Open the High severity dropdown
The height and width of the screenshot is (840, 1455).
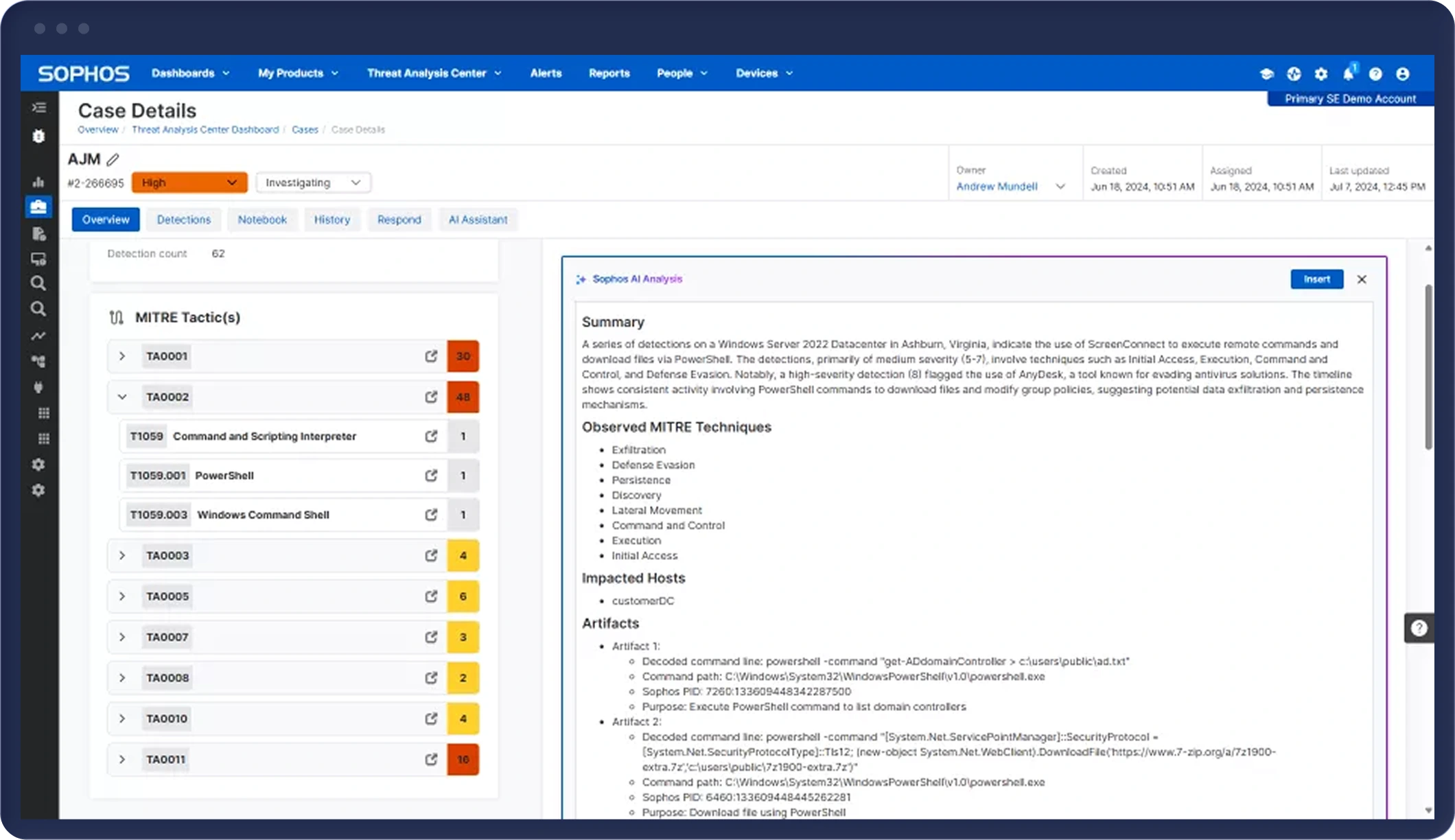click(189, 183)
